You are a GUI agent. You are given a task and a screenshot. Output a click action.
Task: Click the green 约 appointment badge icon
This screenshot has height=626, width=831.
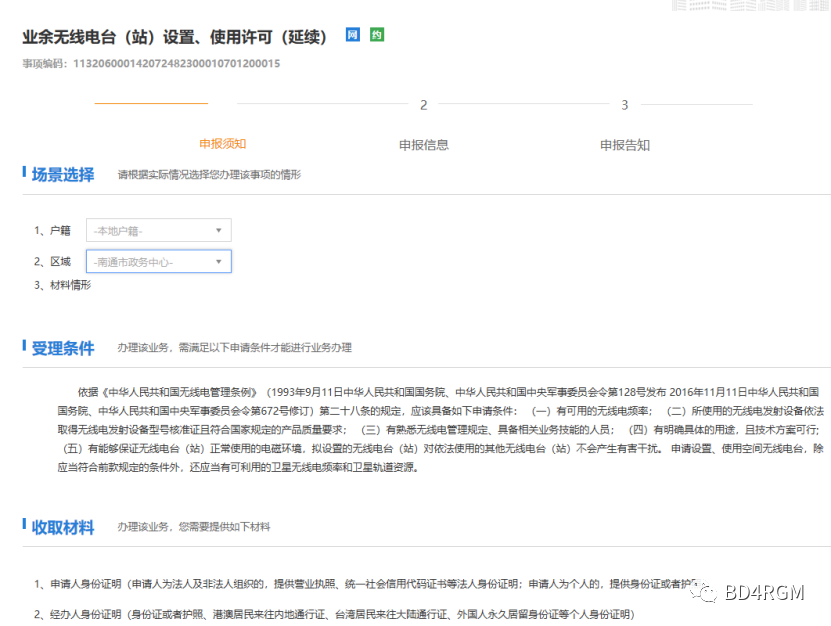(x=377, y=35)
